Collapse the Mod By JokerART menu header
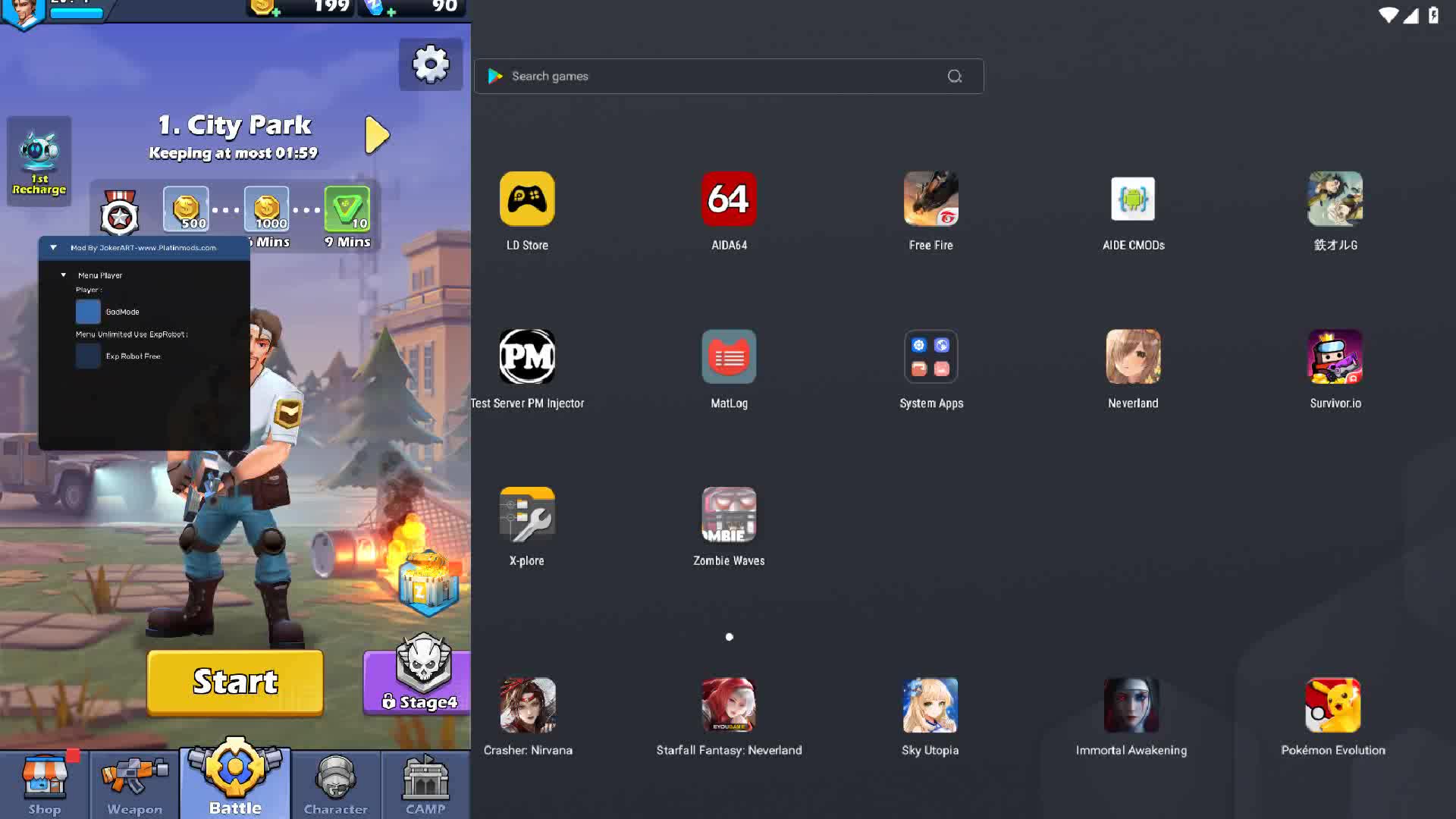 (x=54, y=248)
